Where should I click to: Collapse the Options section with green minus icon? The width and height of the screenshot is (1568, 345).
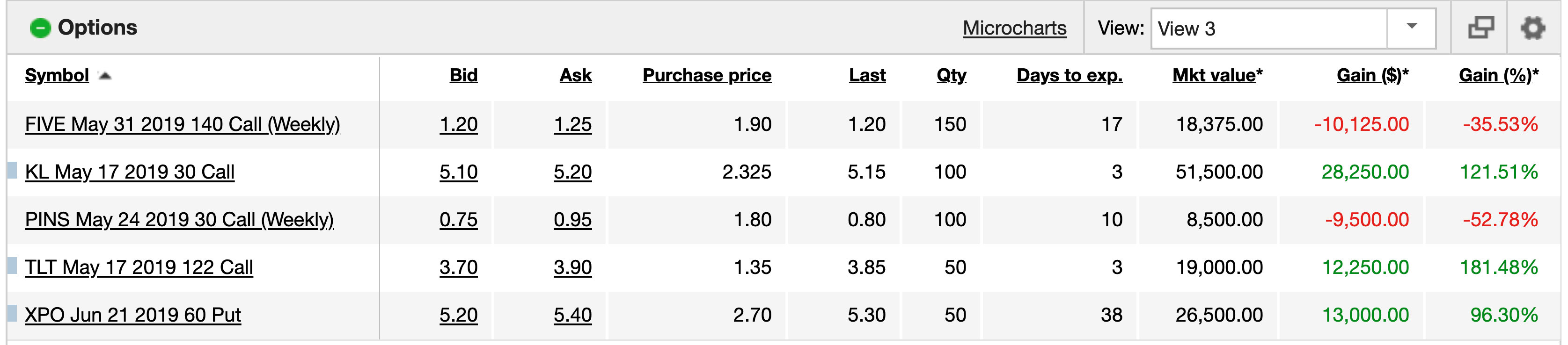(x=40, y=28)
